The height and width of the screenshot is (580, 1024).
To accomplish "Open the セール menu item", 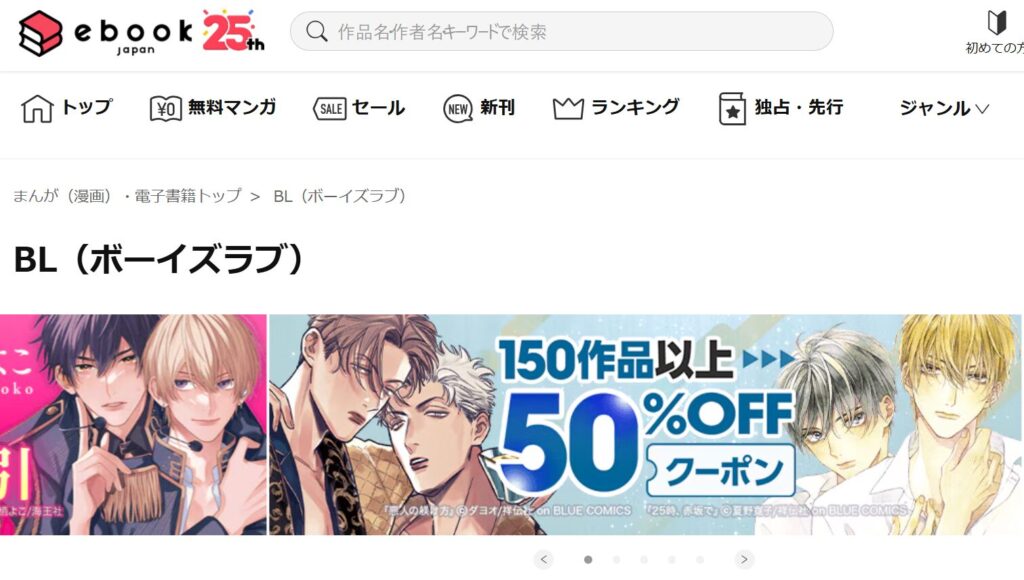I will (x=378, y=108).
